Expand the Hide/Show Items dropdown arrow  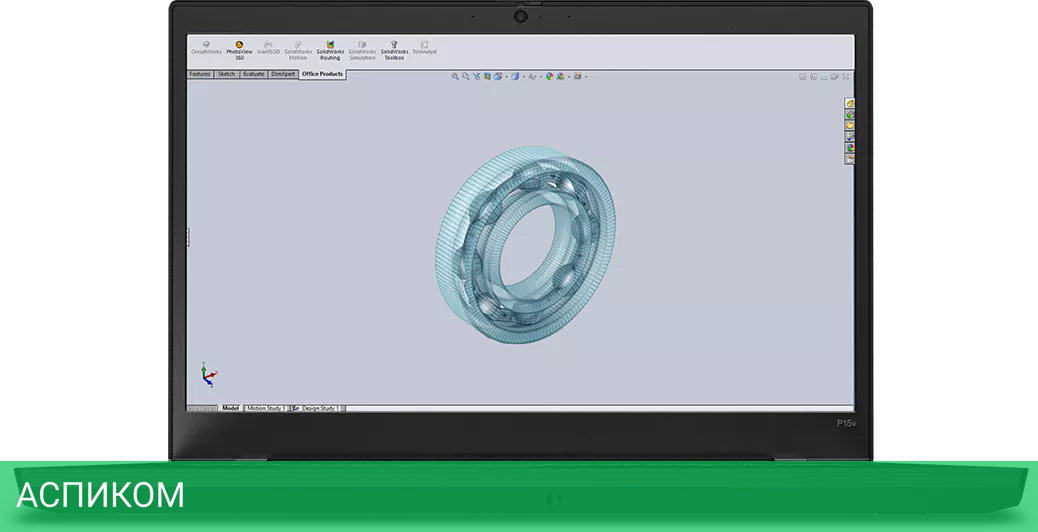point(541,76)
